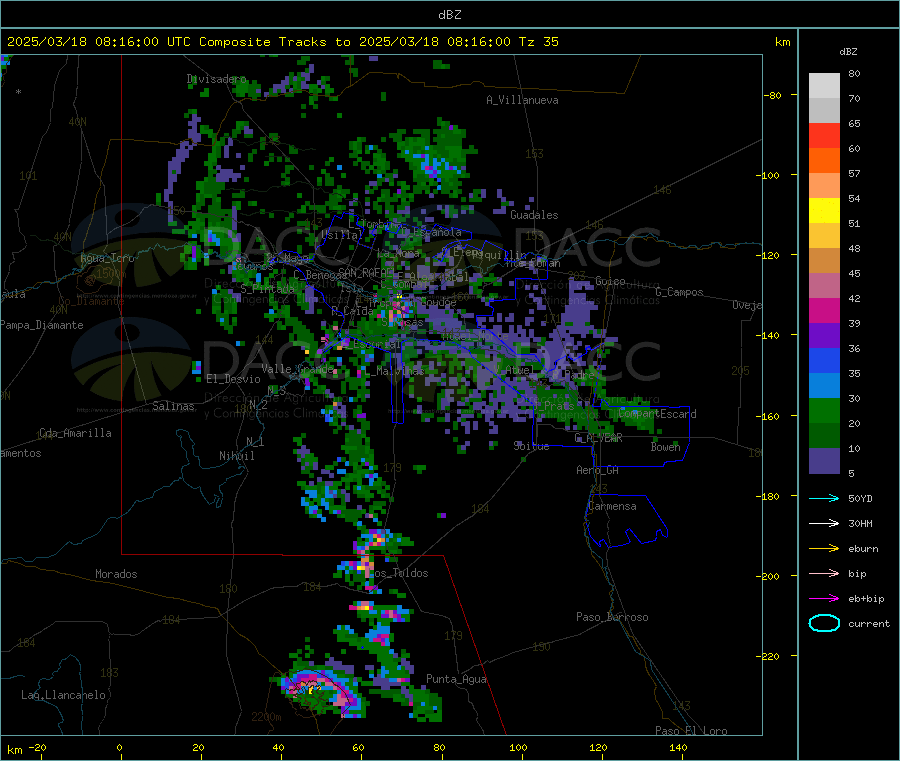Viewport: 900px width, 761px height.
Task: Click the magenta 39 dBZ color swatch
Action: point(824,310)
